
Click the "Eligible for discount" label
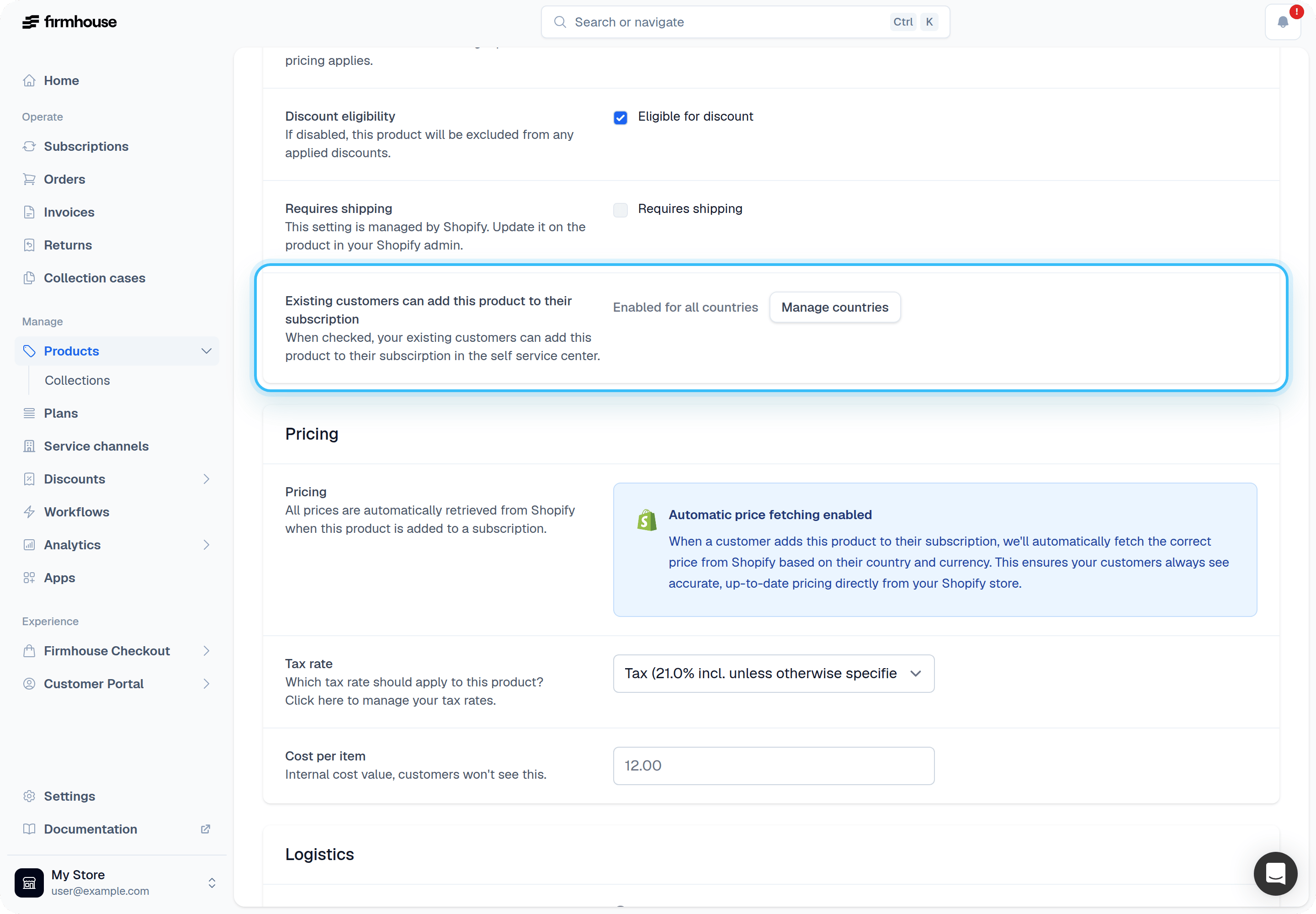[x=696, y=117]
